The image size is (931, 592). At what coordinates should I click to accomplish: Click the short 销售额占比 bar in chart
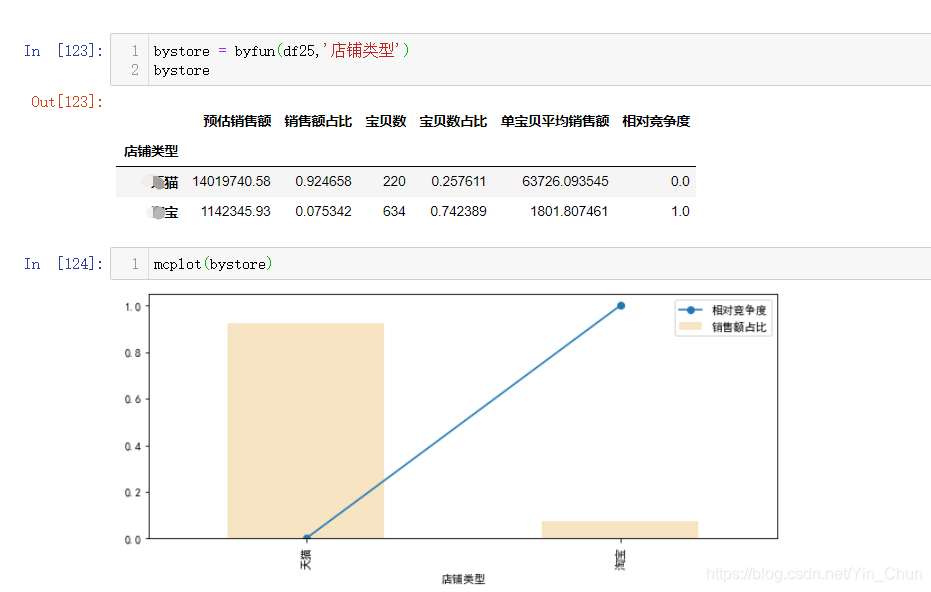[x=620, y=530]
